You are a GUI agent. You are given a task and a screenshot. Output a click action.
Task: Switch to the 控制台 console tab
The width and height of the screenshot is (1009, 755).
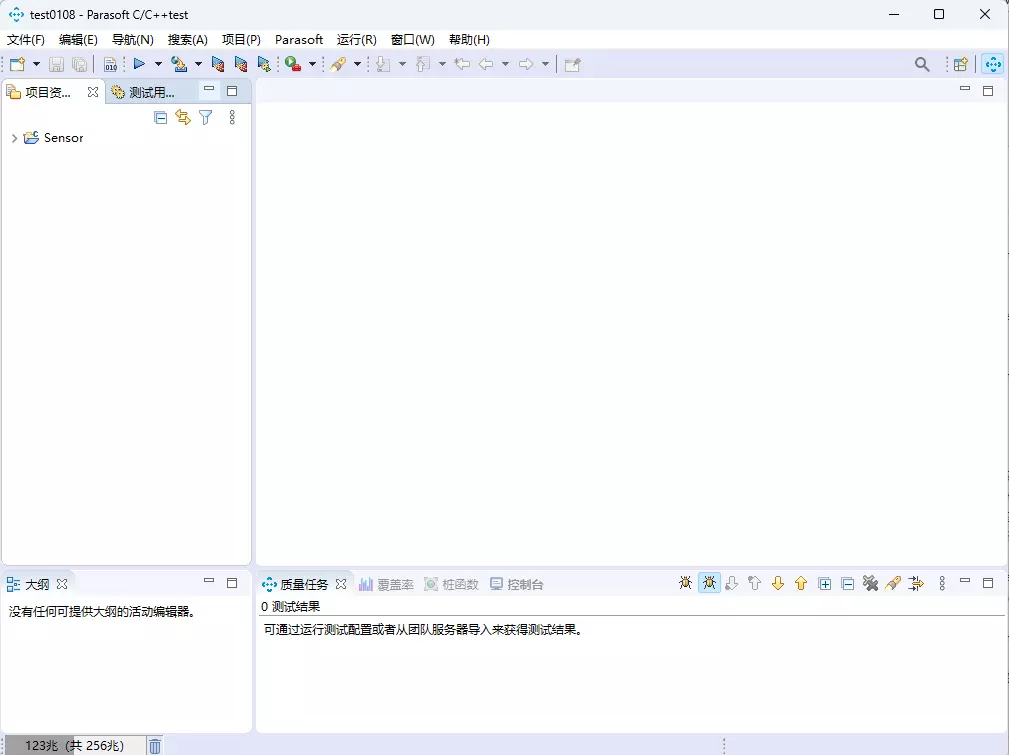(517, 584)
